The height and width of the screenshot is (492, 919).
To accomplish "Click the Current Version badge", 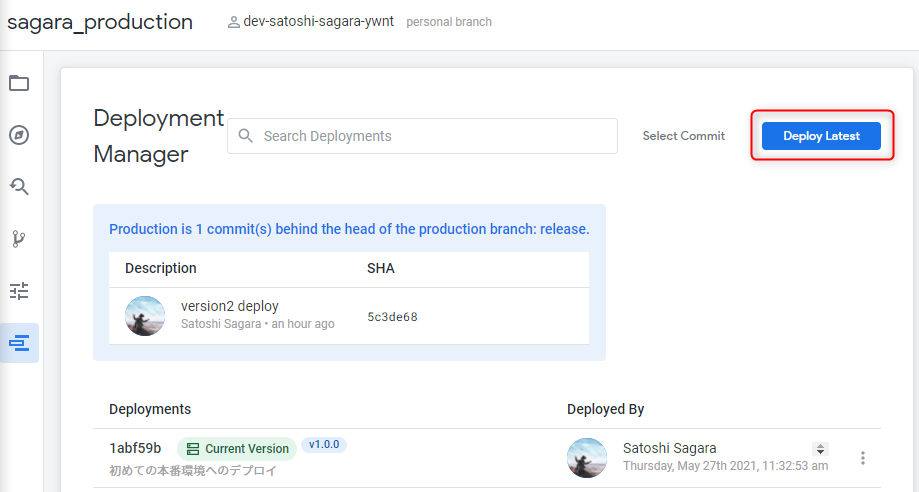I will point(237,449).
